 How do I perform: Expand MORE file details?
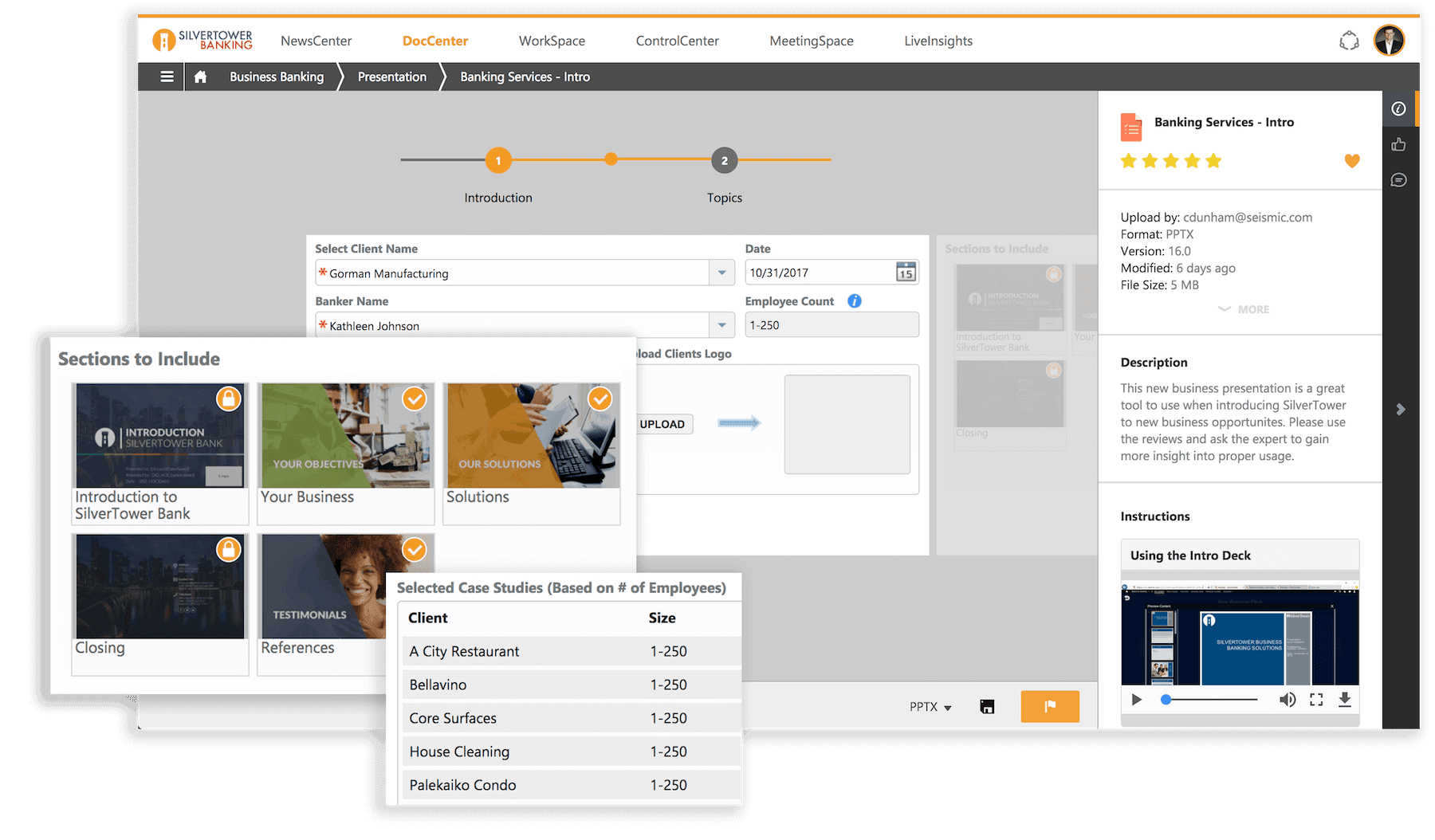(x=1244, y=309)
